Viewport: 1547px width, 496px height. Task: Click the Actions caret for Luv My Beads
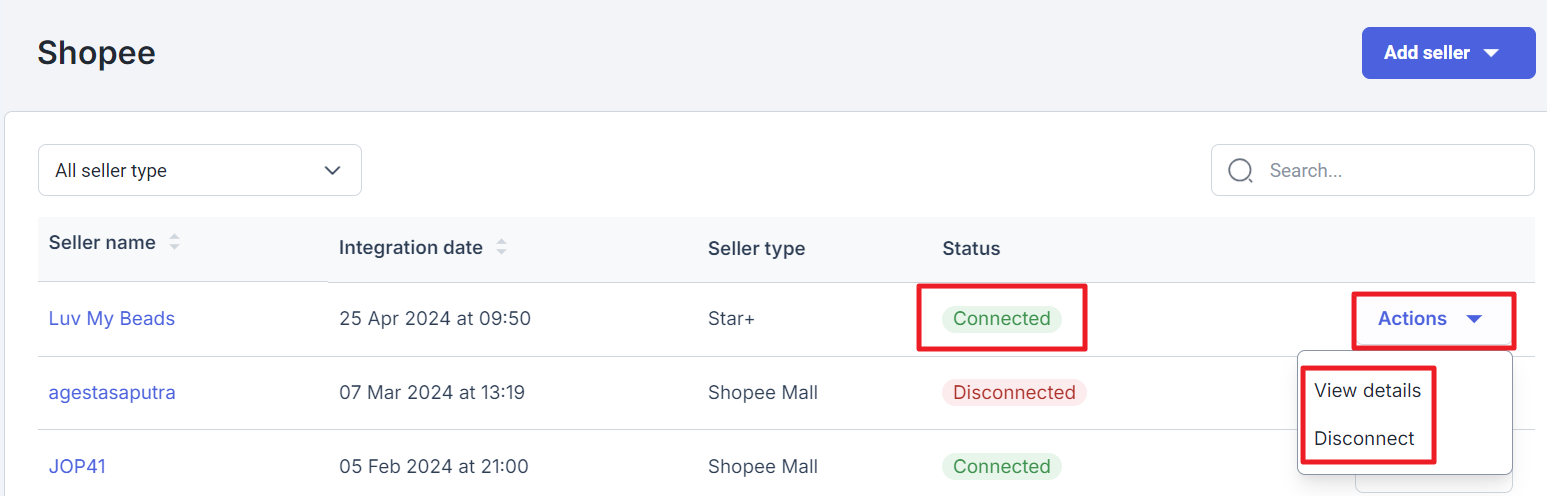tap(1474, 319)
